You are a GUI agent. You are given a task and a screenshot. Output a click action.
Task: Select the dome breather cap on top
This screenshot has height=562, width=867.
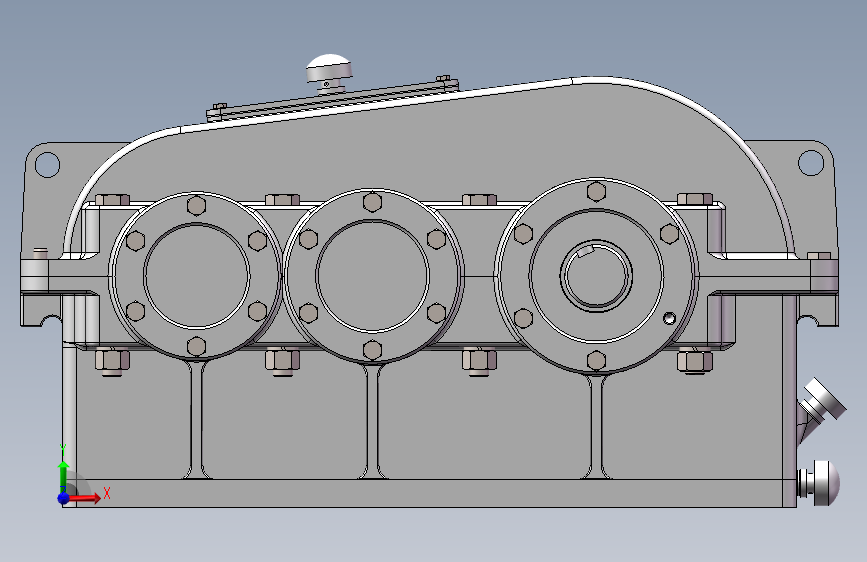(x=330, y=68)
